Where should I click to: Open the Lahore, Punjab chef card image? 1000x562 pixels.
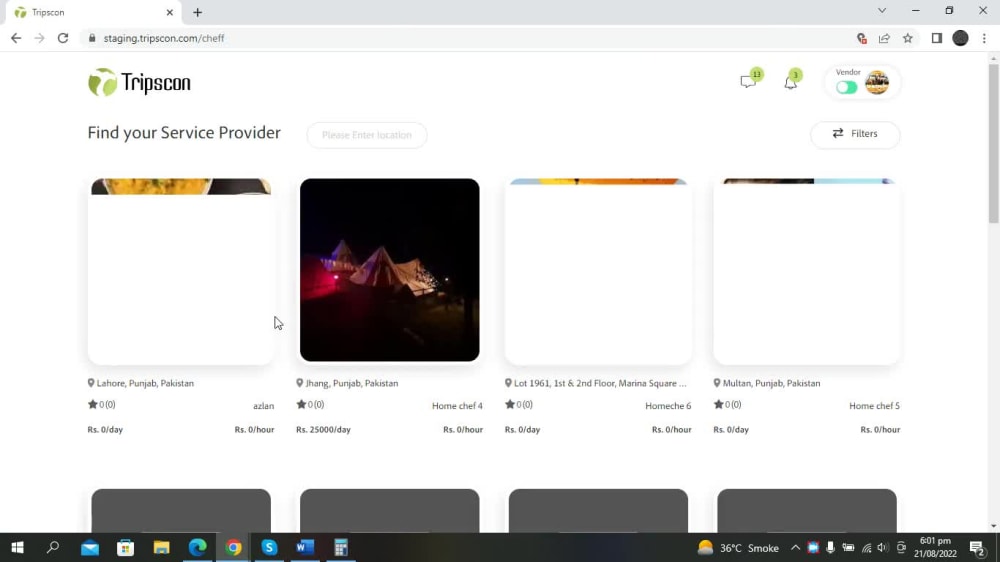coord(181,271)
